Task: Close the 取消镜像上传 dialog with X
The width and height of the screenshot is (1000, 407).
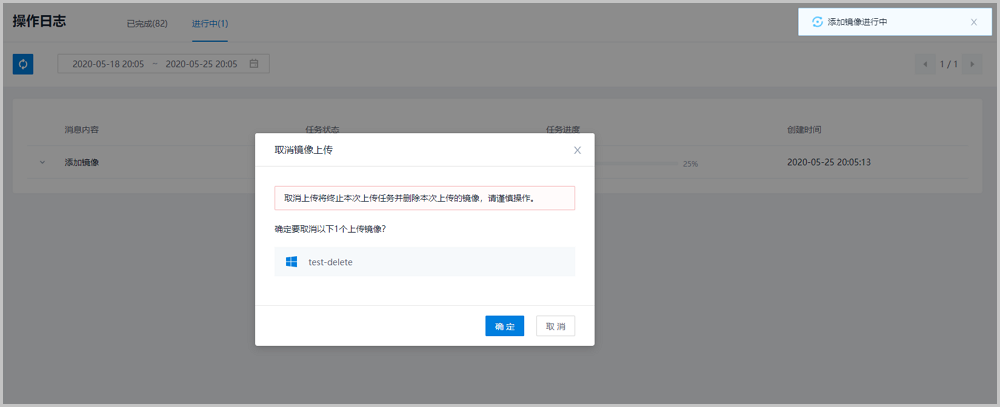Action: pyautogui.click(x=577, y=150)
